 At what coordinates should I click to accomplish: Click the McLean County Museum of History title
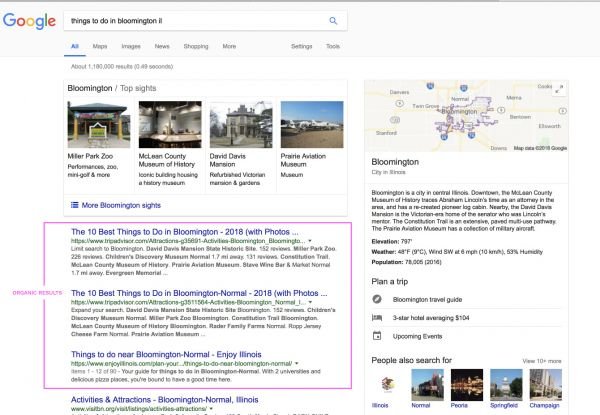pos(167,160)
